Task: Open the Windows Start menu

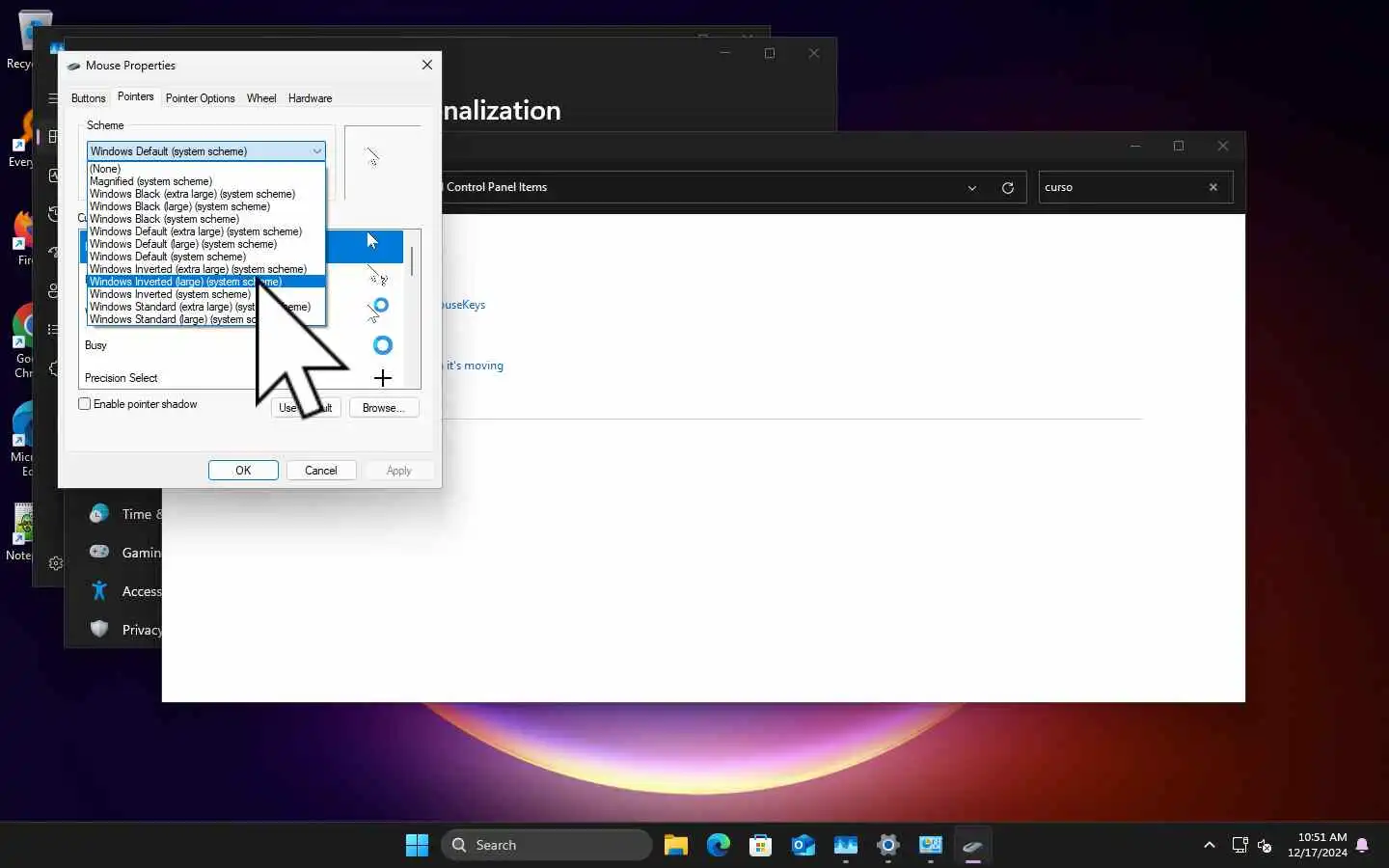Action: click(x=417, y=845)
